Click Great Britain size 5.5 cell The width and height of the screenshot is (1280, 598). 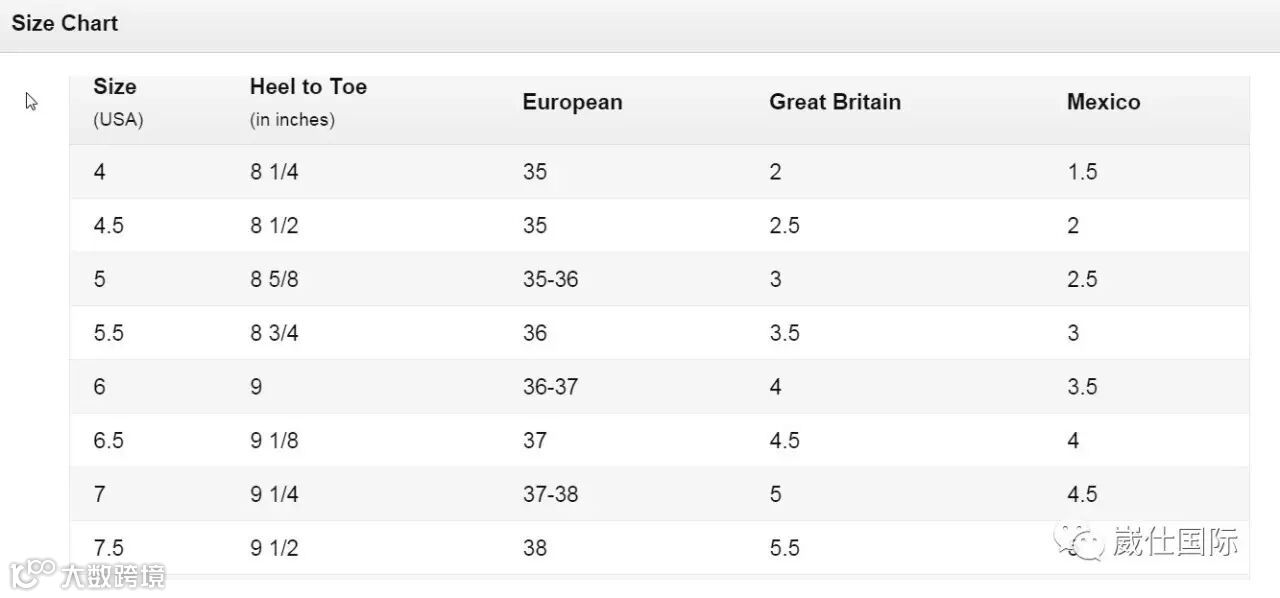(784, 548)
